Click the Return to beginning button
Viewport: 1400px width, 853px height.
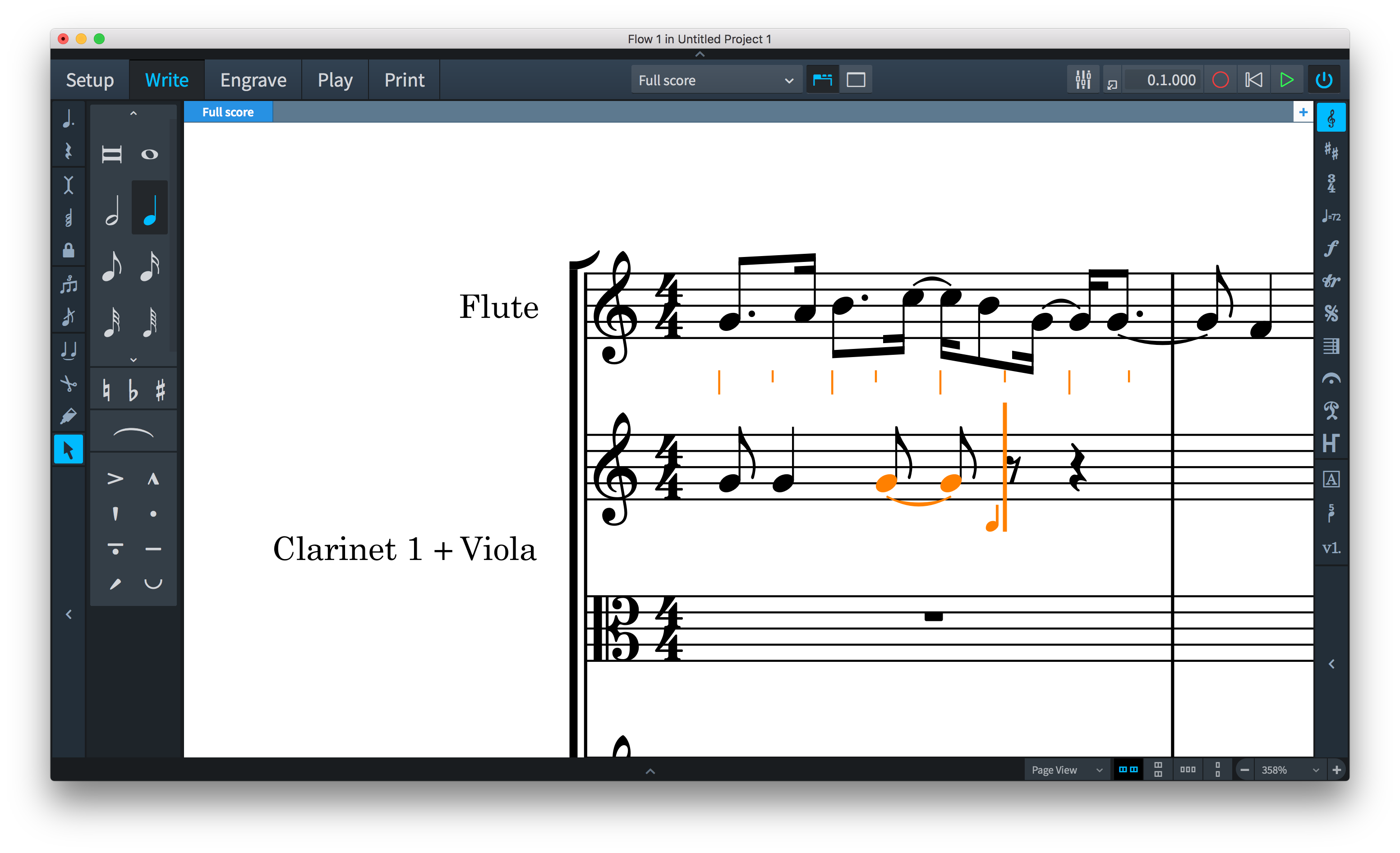pos(1251,80)
